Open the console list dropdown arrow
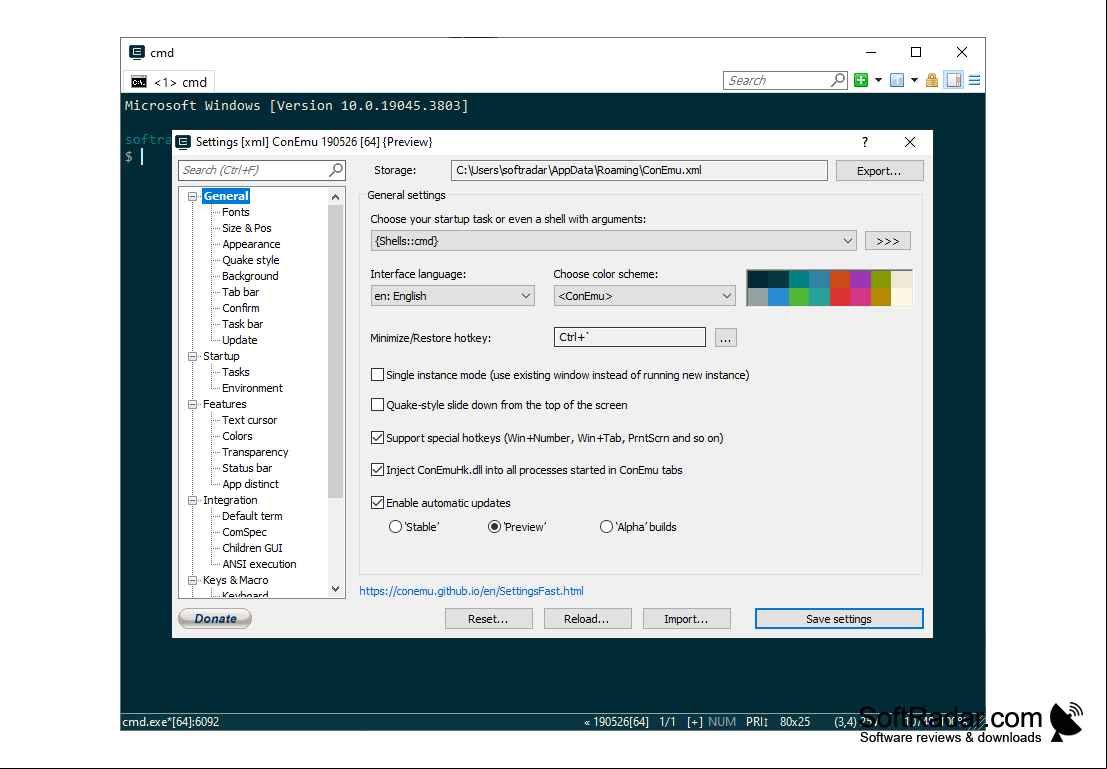This screenshot has height=769, width=1107. point(914,81)
